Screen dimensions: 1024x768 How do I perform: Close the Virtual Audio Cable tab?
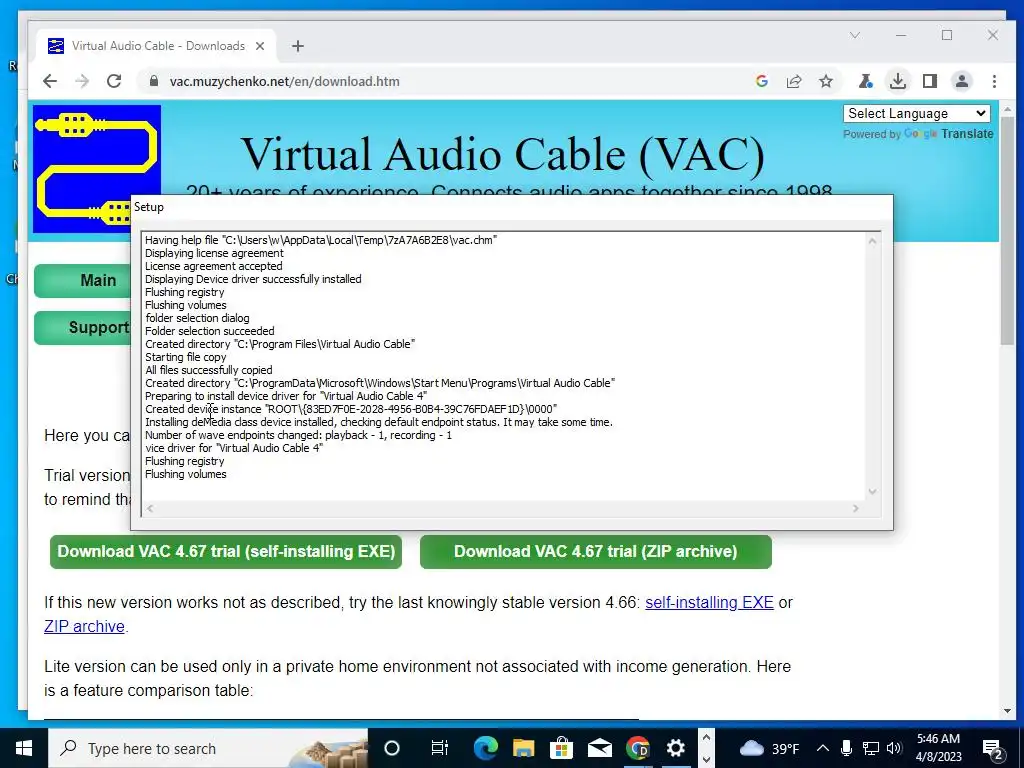coord(260,46)
